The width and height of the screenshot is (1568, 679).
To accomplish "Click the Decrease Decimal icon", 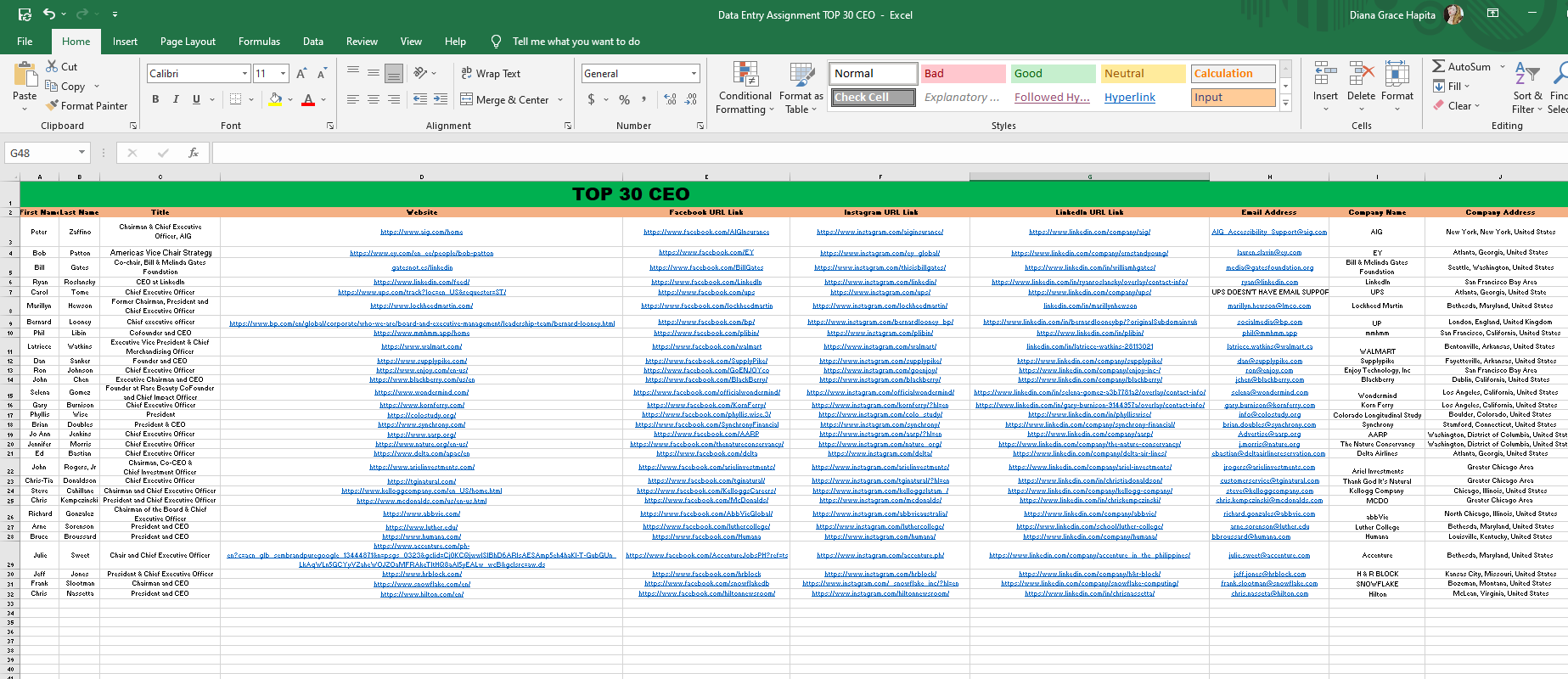I will [691, 99].
